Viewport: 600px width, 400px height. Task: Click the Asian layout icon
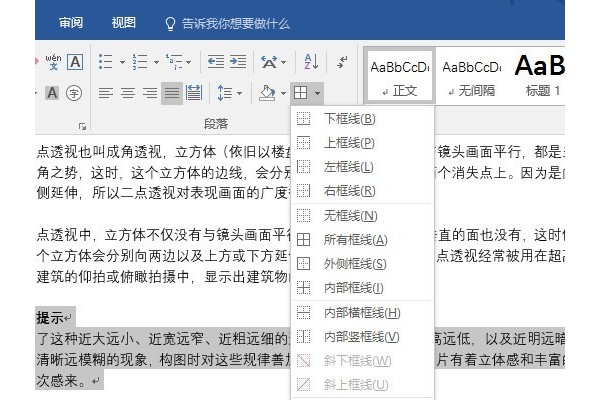pos(269,62)
